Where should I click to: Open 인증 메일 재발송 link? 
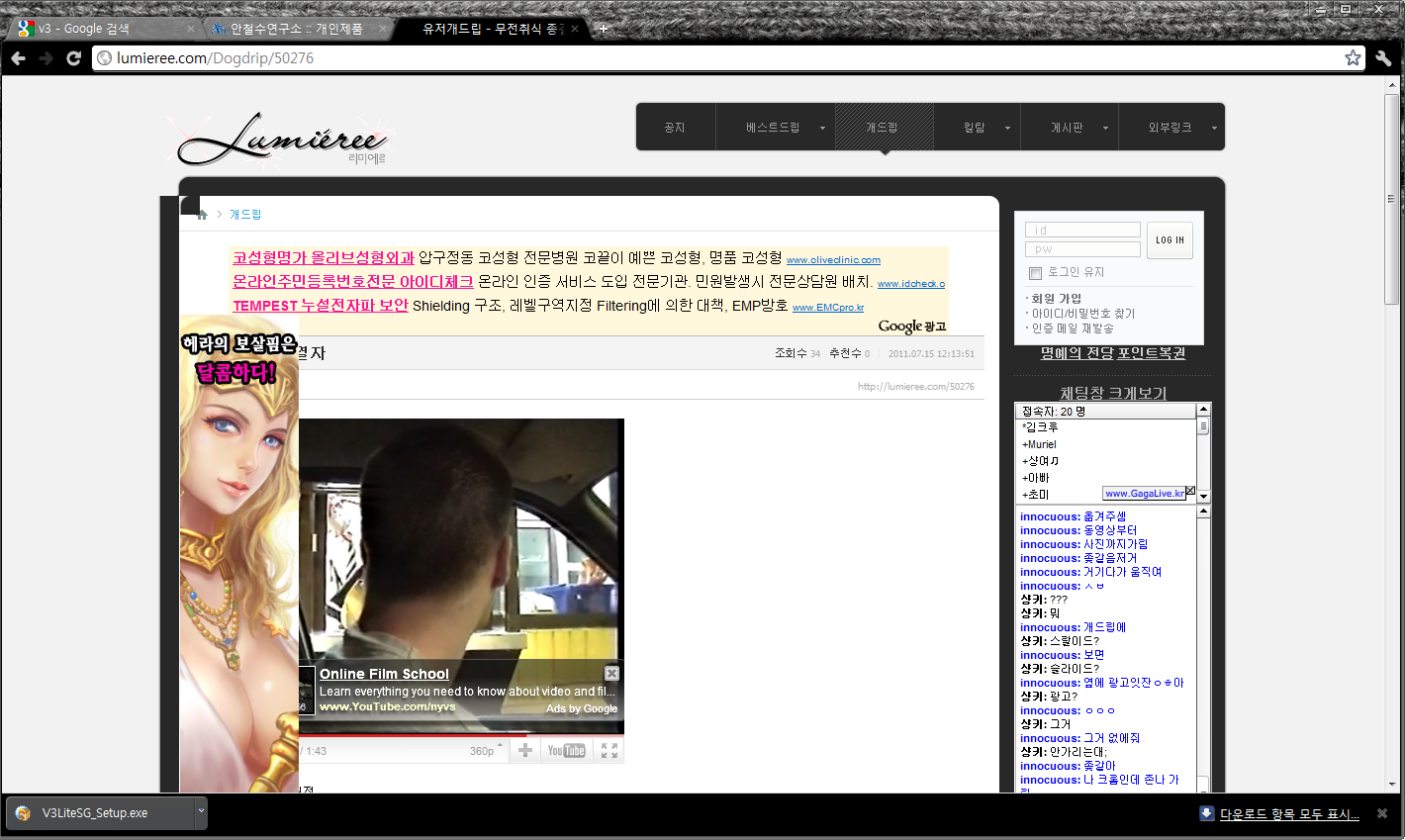pyautogui.click(x=1073, y=328)
